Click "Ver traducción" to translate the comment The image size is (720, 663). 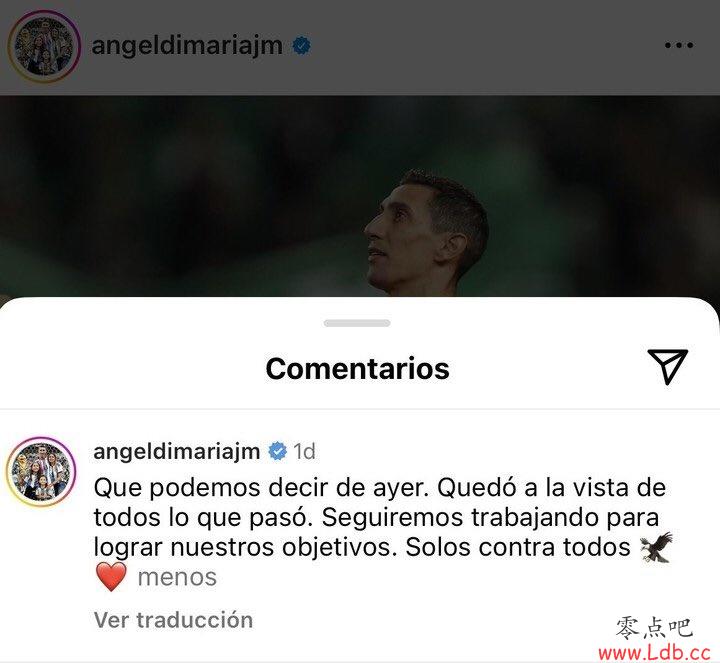coord(173,620)
